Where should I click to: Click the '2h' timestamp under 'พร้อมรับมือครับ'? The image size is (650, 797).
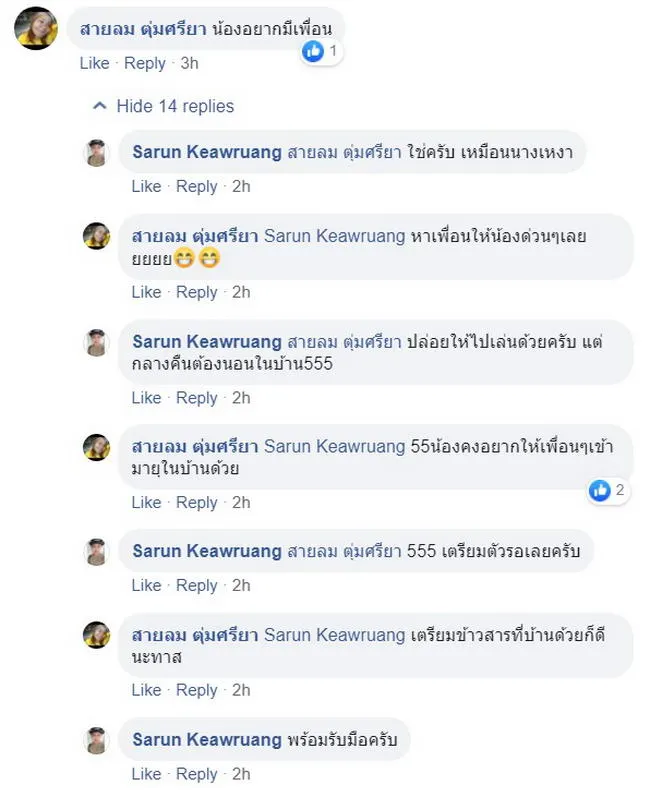pyautogui.click(x=241, y=774)
